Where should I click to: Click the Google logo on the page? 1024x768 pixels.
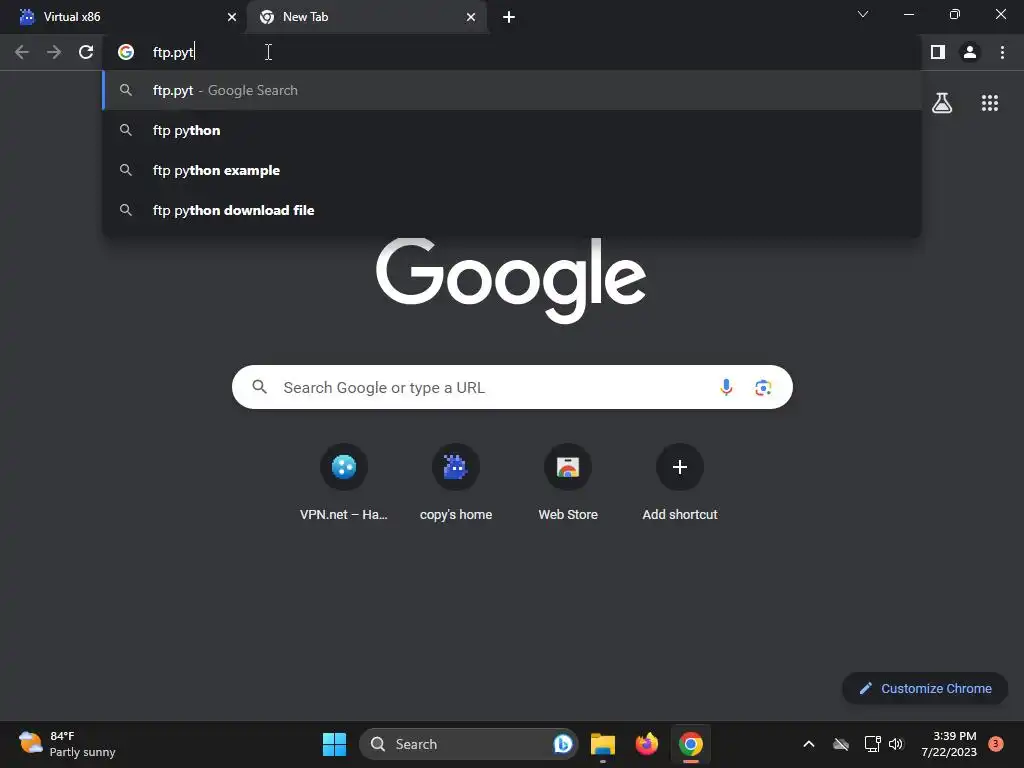[511, 280]
